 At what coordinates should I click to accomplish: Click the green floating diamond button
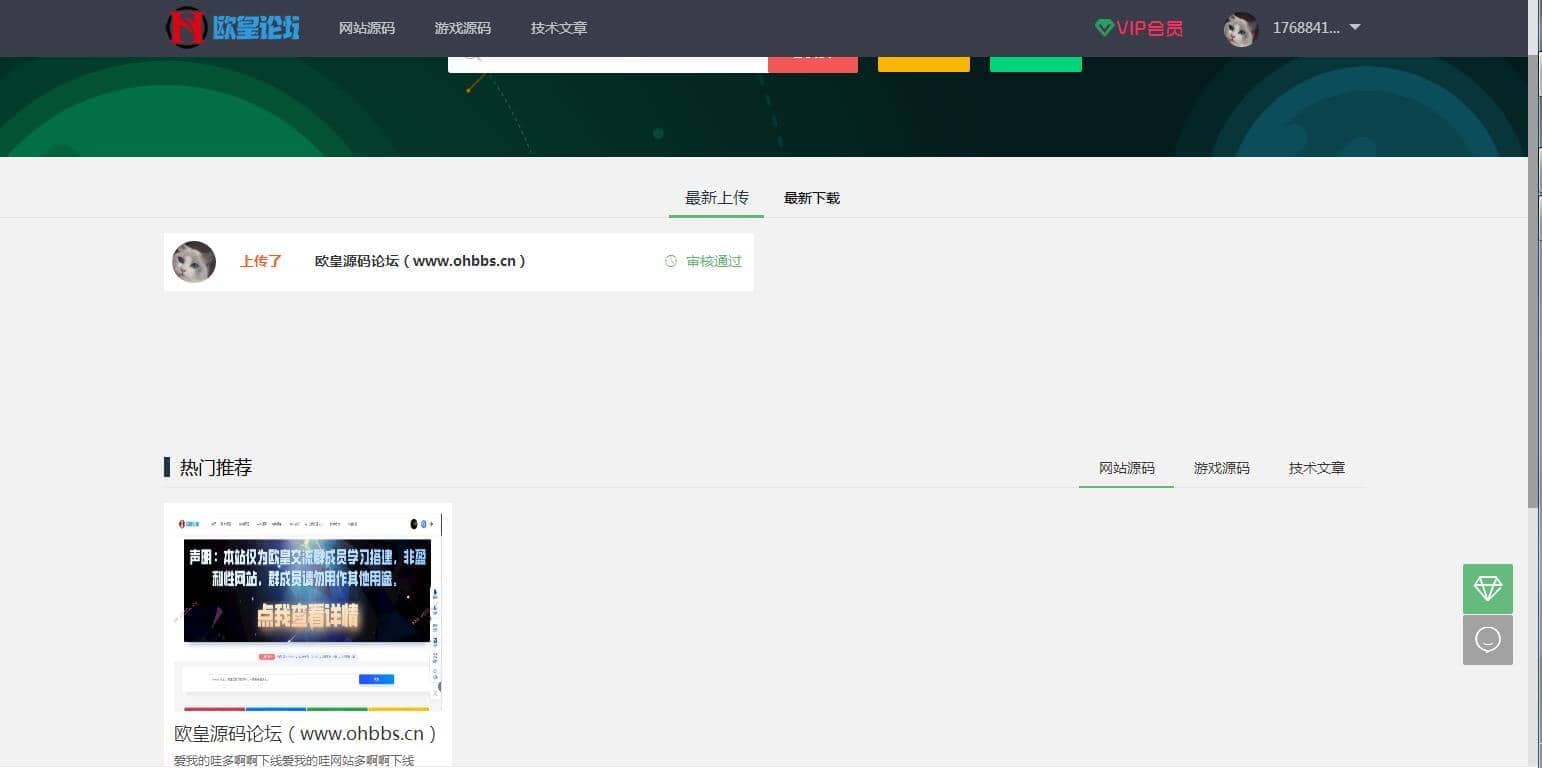(x=1487, y=589)
